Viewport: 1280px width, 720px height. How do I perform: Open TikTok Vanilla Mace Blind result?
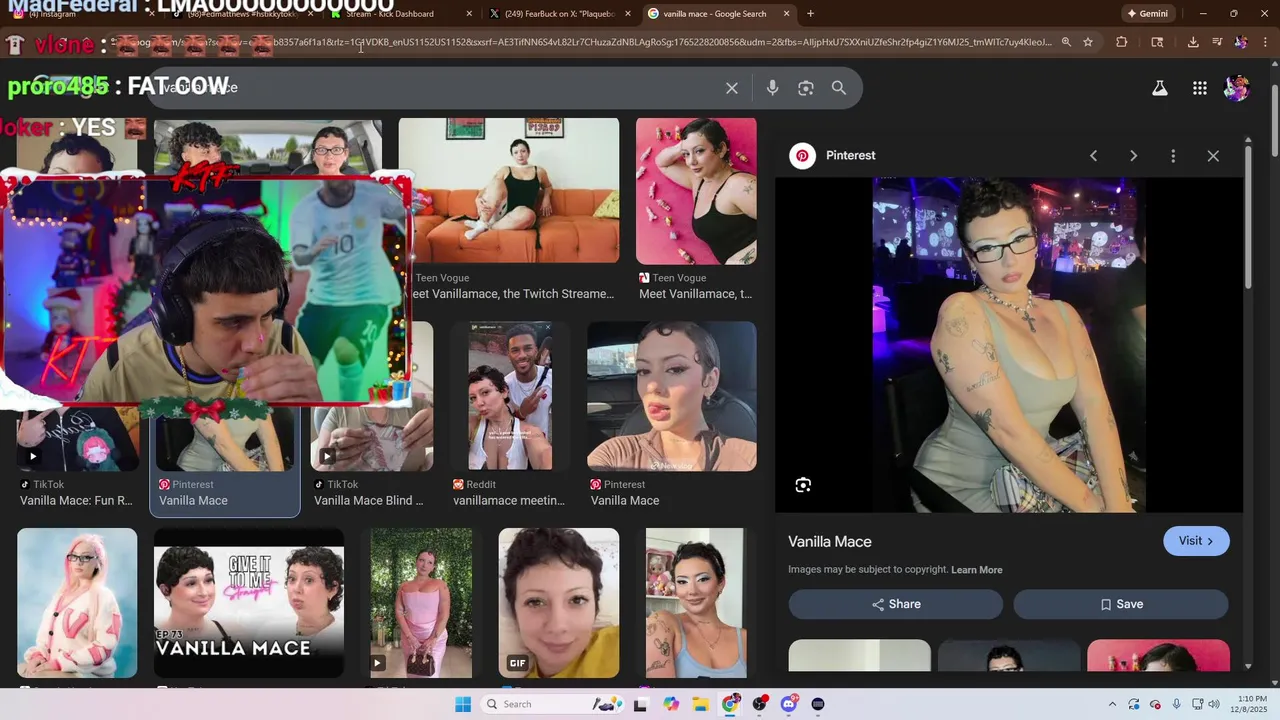(x=372, y=440)
